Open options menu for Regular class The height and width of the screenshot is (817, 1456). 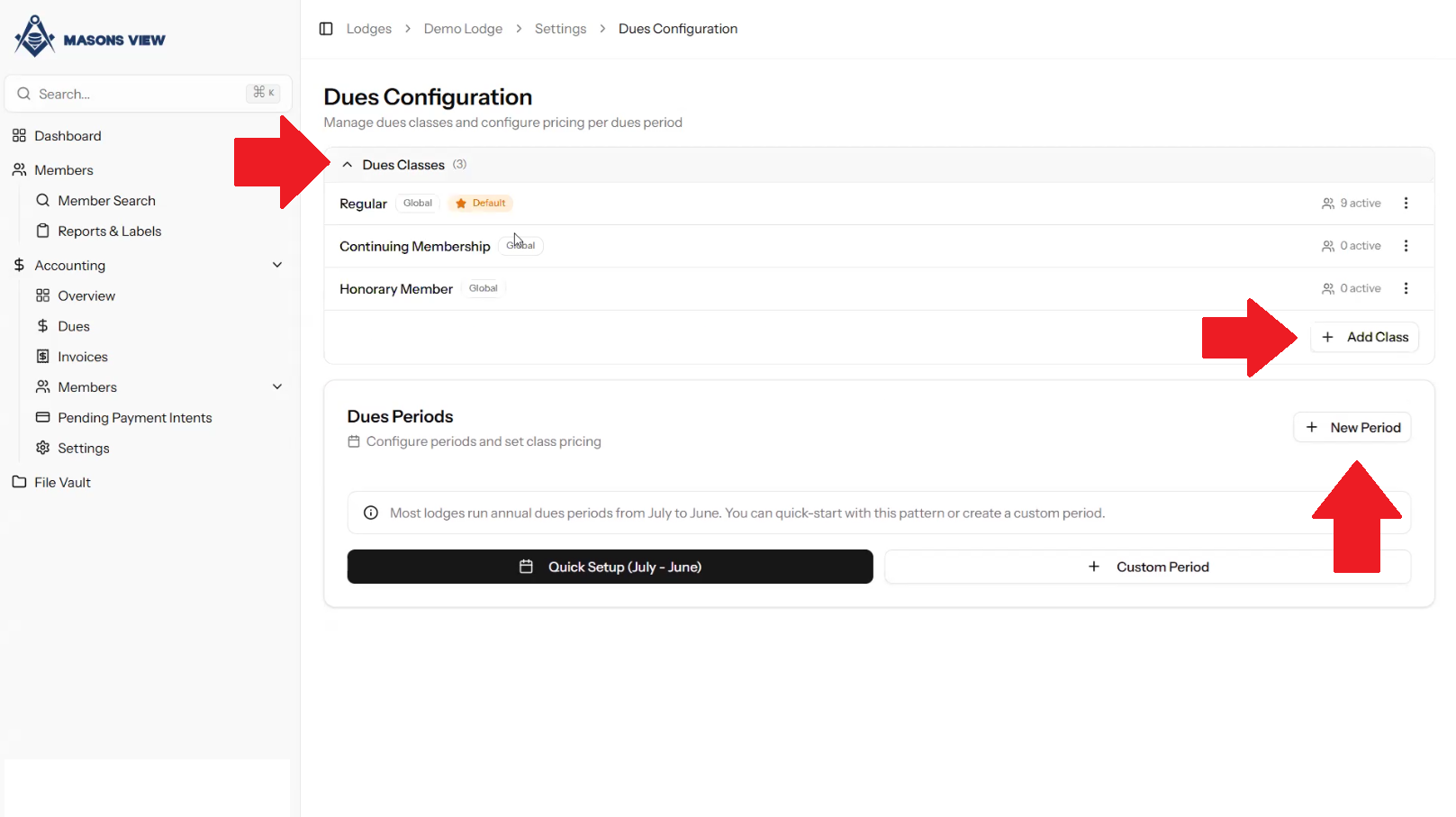tap(1406, 204)
